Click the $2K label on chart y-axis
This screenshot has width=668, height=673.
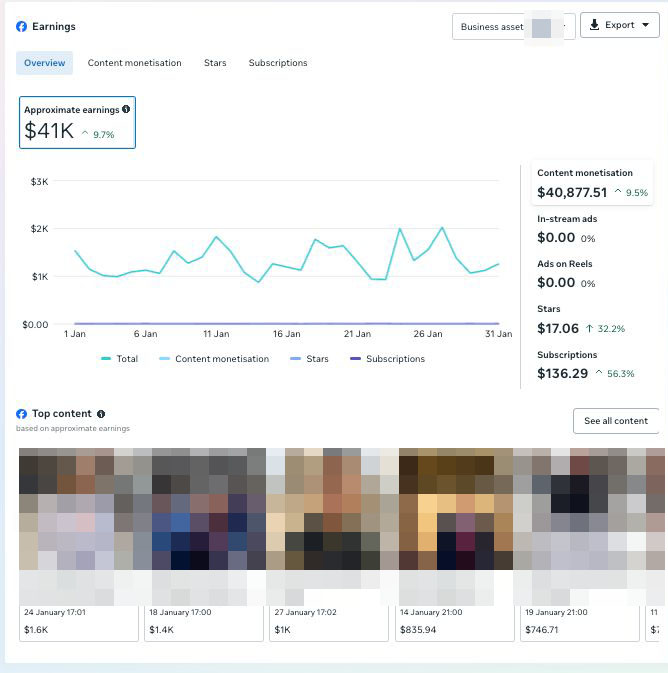39,229
